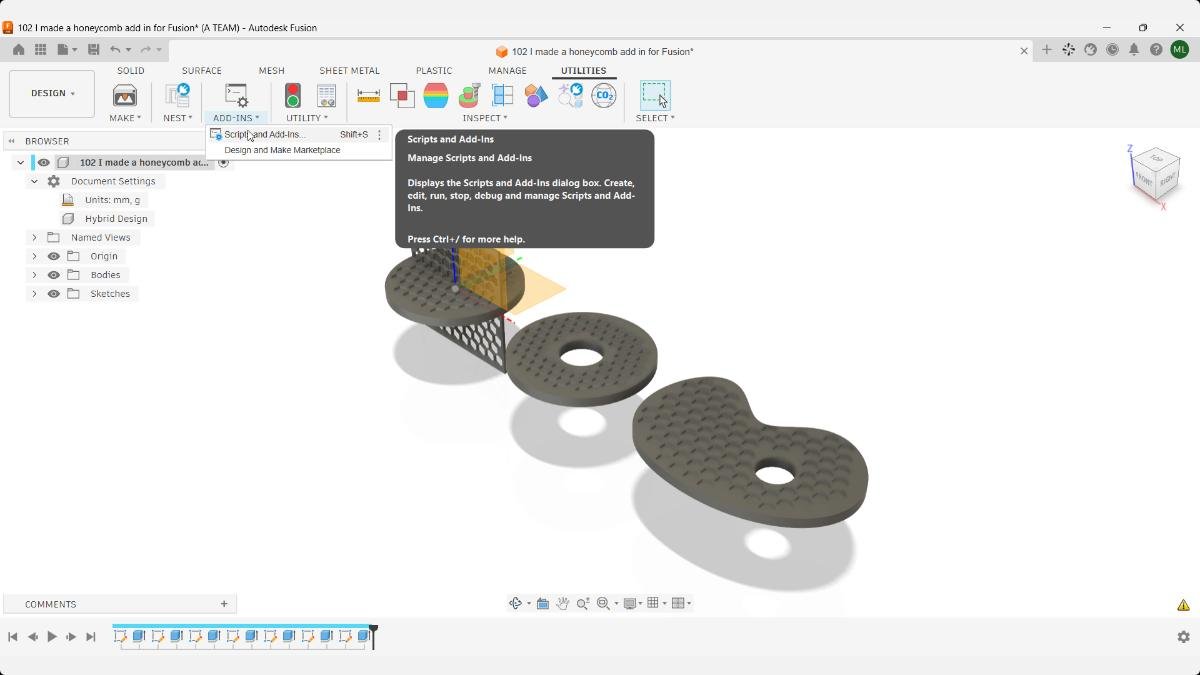Jump to the timeline beginning

13,637
